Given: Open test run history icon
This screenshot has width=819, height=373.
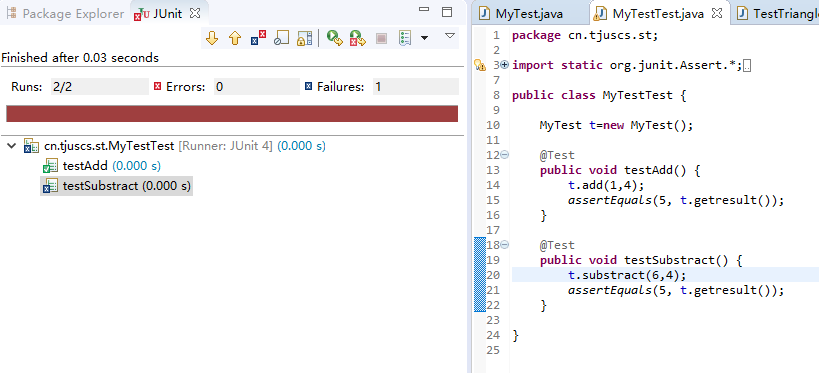Looking at the screenshot, I should (x=405, y=38).
